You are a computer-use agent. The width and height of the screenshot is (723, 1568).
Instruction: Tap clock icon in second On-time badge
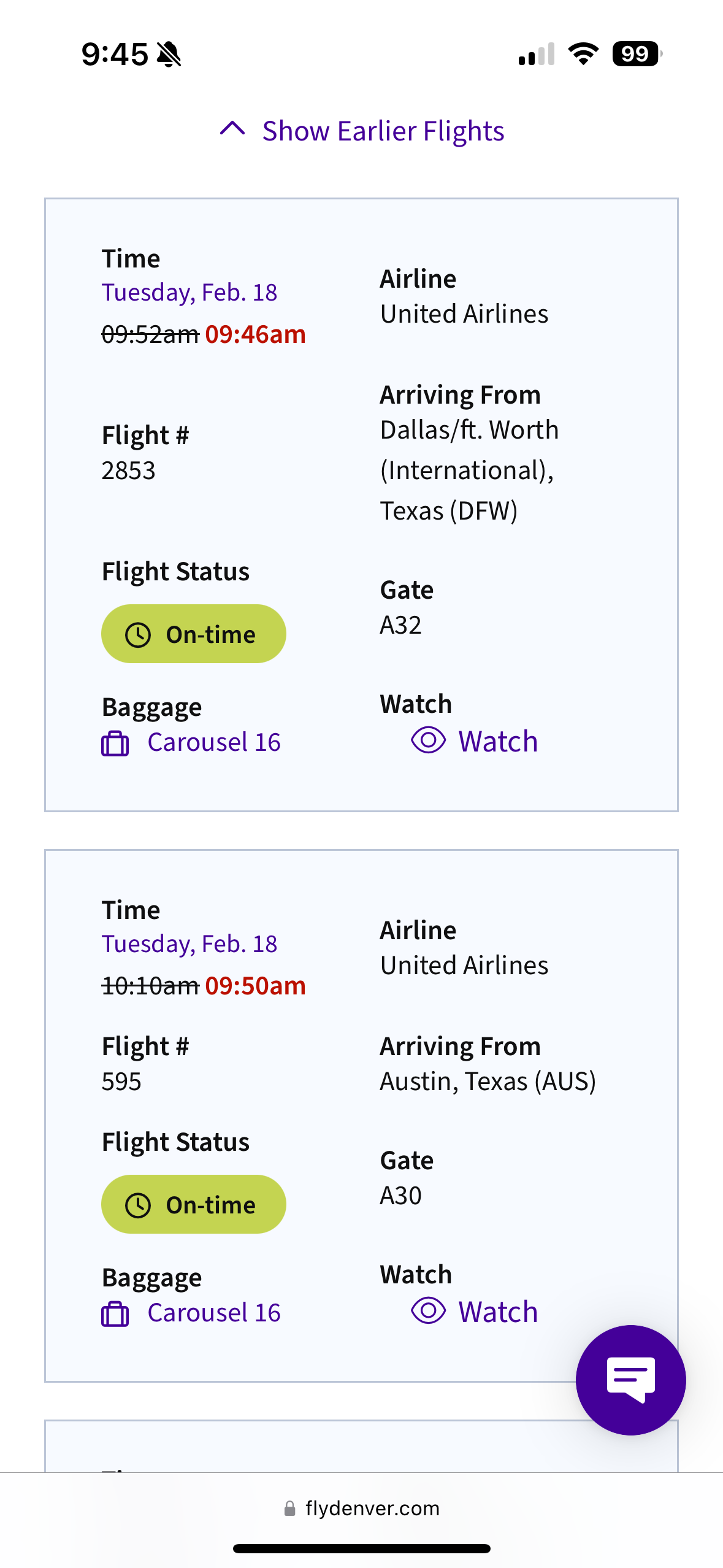click(x=138, y=1205)
